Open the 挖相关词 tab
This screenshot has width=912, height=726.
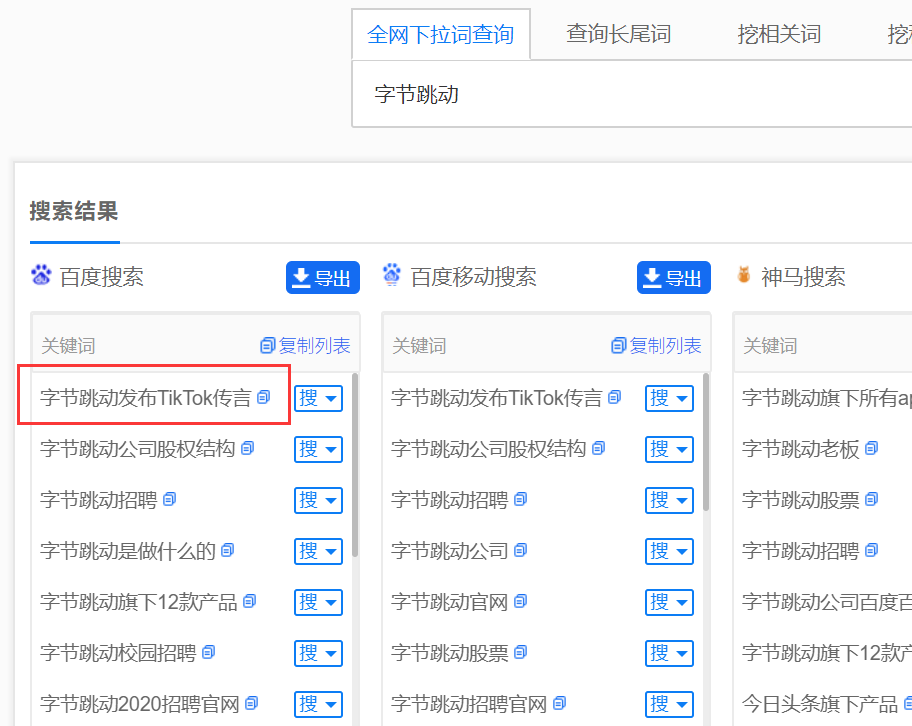point(779,33)
